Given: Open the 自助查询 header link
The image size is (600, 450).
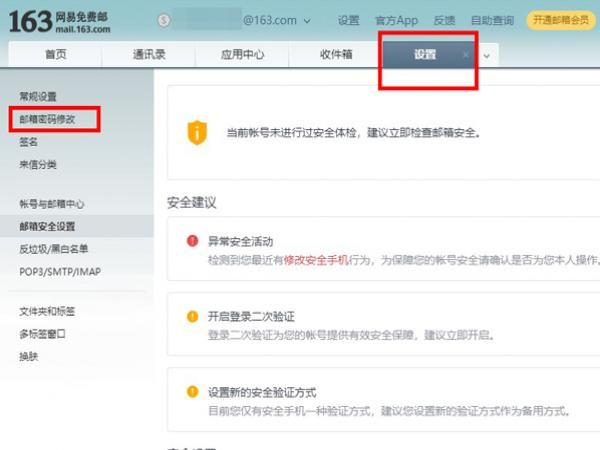Looking at the screenshot, I should tap(492, 20).
